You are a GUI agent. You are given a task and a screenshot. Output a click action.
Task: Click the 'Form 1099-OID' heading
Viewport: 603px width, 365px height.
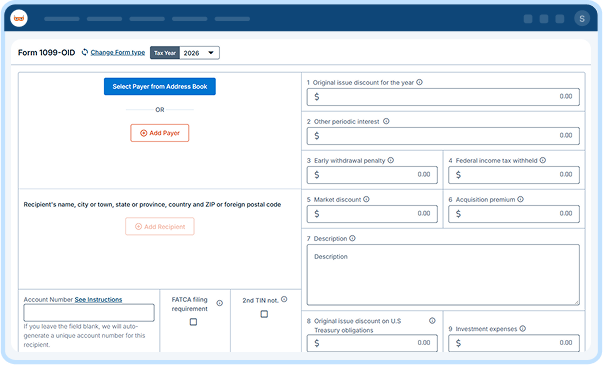pos(47,52)
